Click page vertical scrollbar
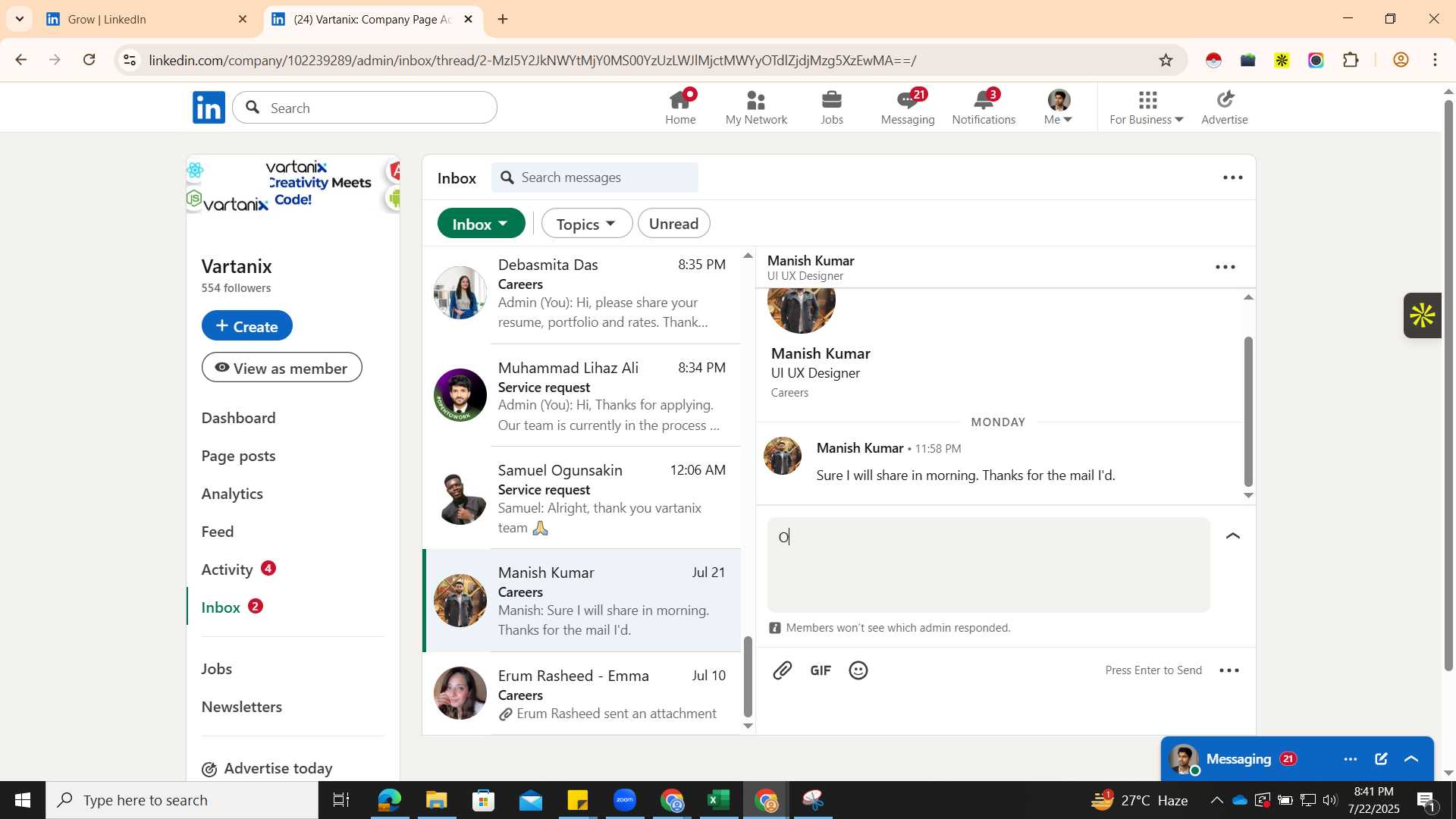 click(1448, 387)
